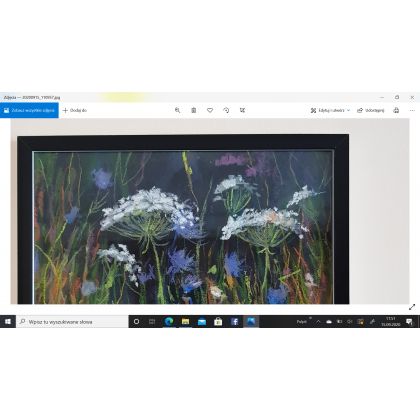Select the crop tool icon
420x420 pixels.
[242, 110]
